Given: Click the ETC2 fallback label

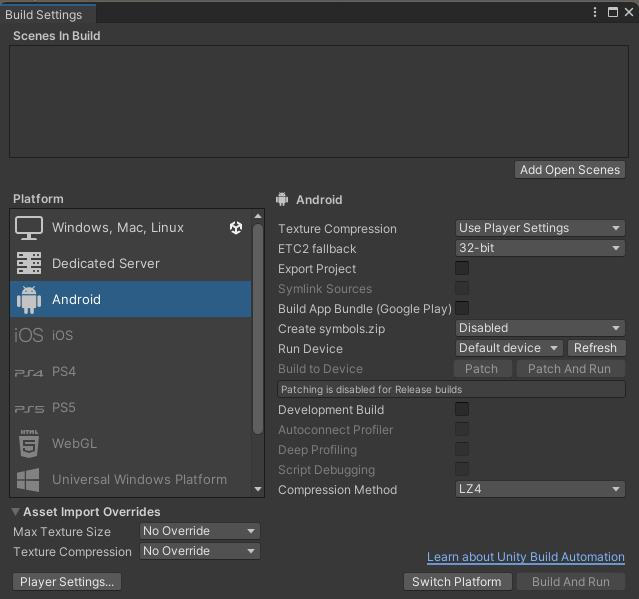Looking at the screenshot, I should click(x=317, y=249).
